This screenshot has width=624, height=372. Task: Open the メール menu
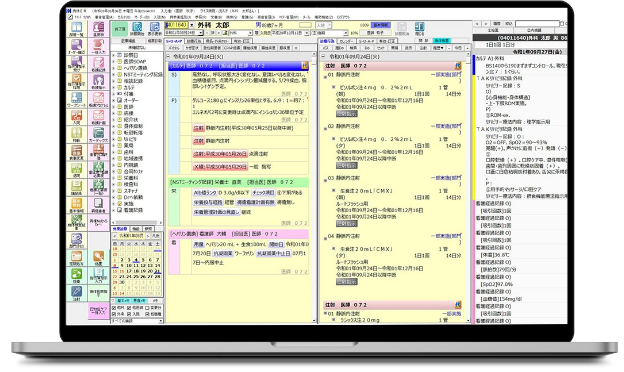(x=306, y=17)
